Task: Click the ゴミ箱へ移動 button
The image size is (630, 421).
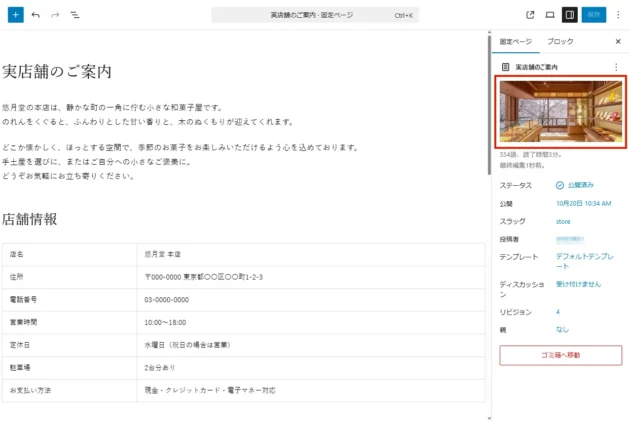Action: point(560,355)
